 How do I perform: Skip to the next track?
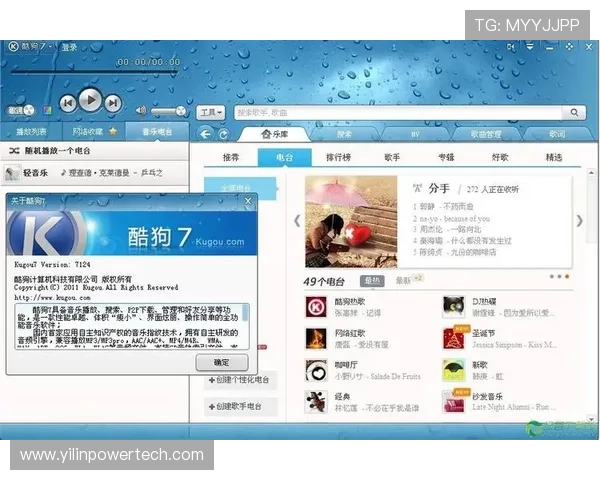point(113,103)
